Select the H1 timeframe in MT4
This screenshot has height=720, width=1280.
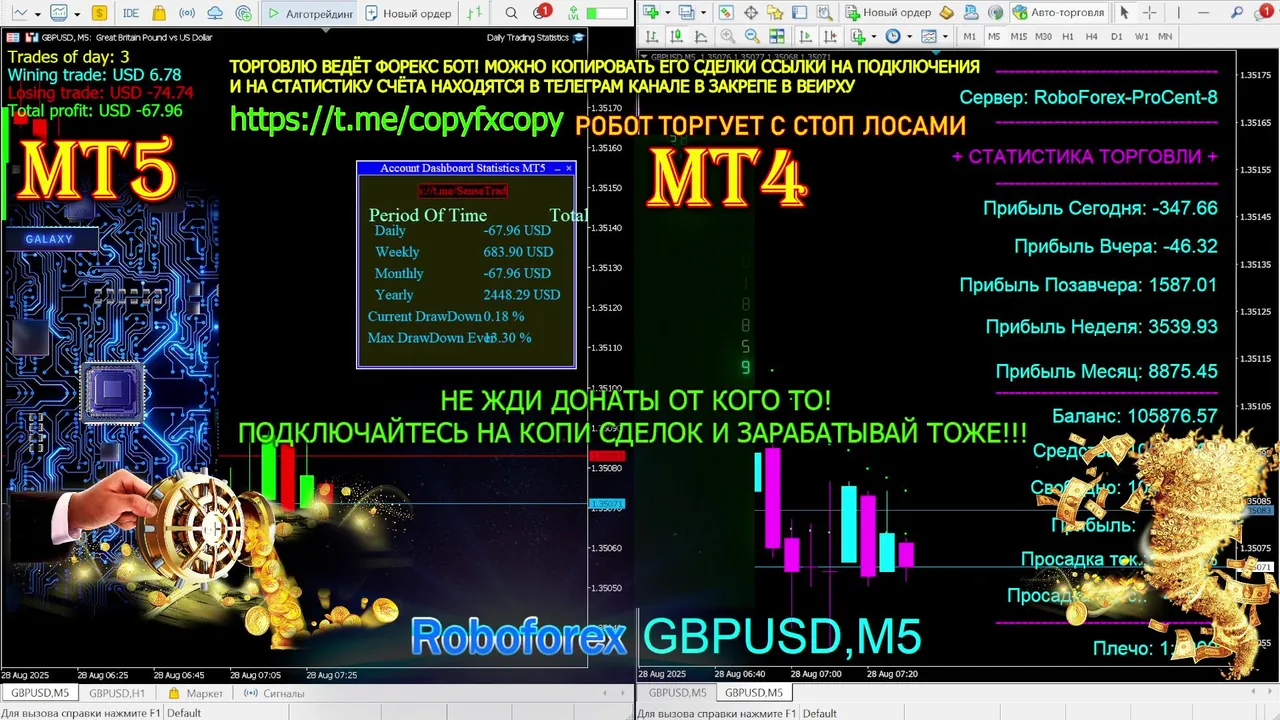(1068, 36)
